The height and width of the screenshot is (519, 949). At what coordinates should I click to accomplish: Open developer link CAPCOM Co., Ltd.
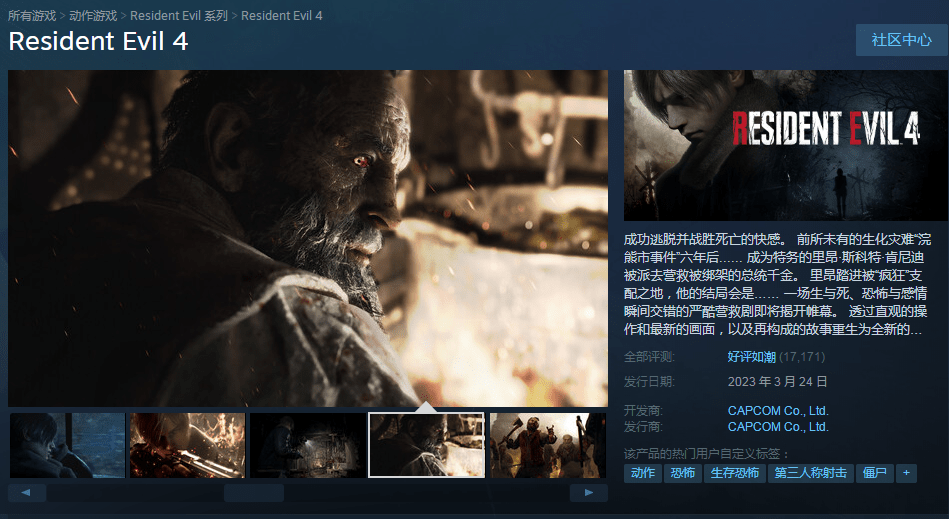coord(778,411)
